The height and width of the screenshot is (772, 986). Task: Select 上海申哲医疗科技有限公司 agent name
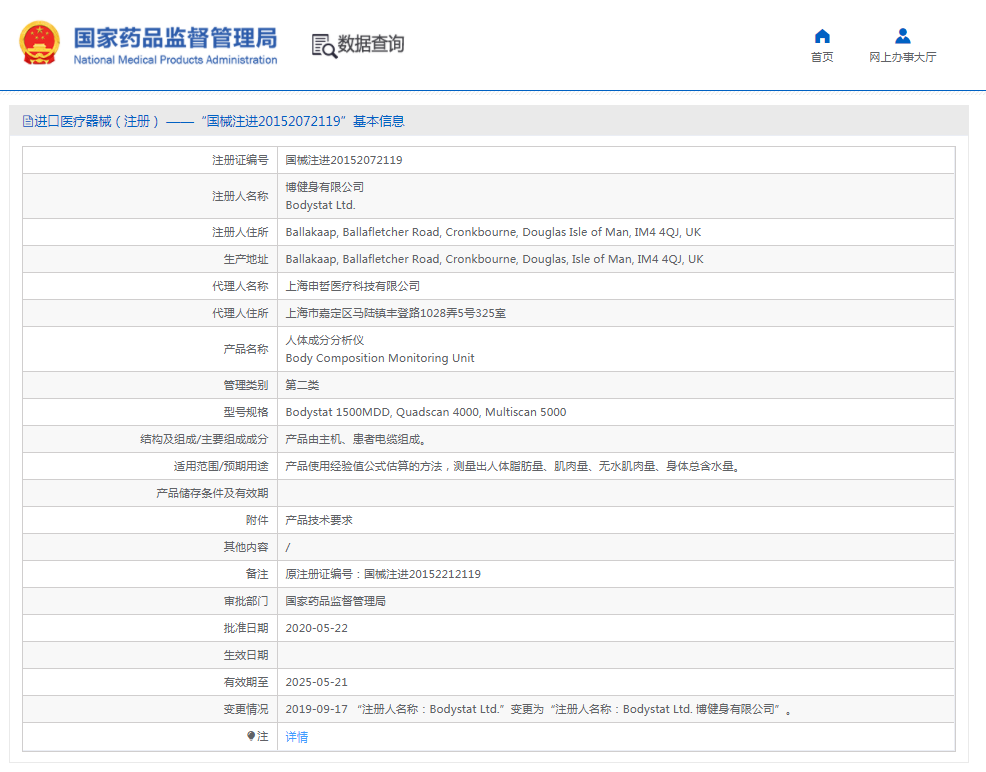(x=353, y=286)
